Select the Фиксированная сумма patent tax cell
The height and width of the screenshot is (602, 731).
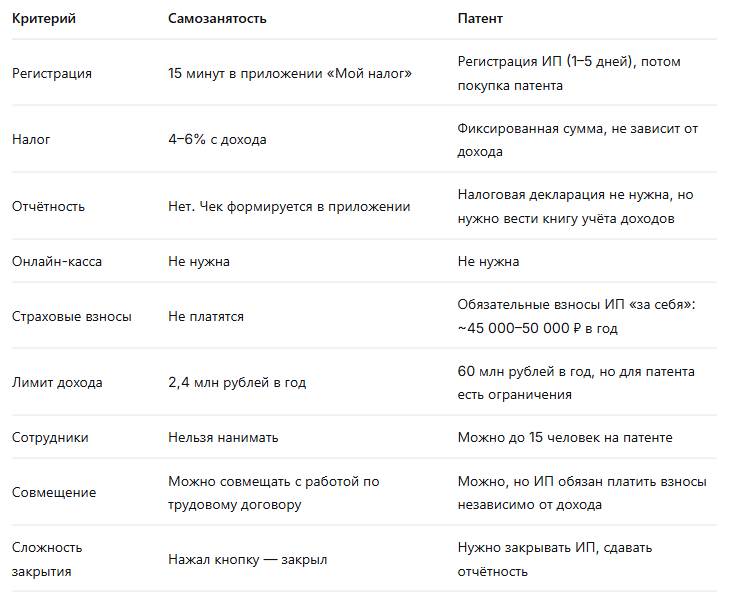click(x=578, y=140)
